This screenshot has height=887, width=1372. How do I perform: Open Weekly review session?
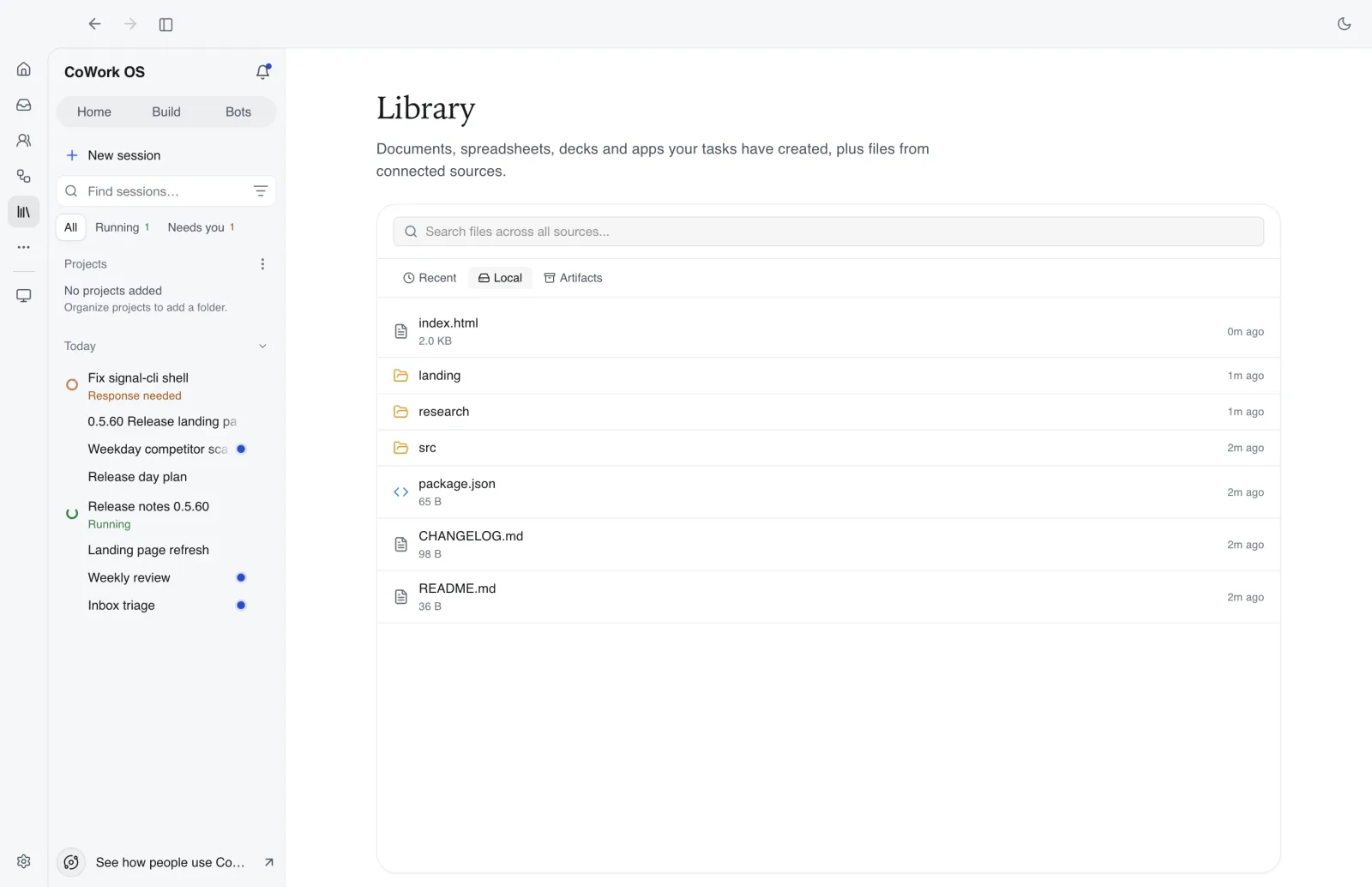click(x=166, y=577)
